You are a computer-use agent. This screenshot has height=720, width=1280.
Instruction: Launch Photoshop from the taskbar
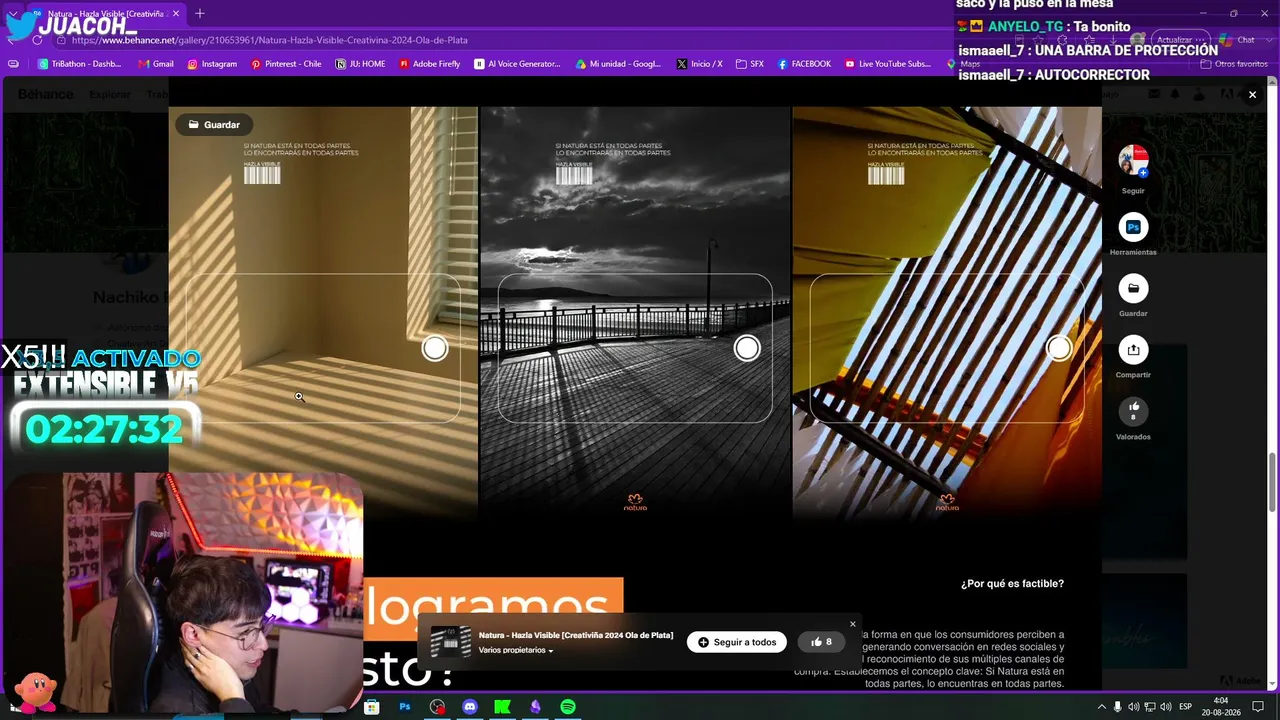pos(405,707)
